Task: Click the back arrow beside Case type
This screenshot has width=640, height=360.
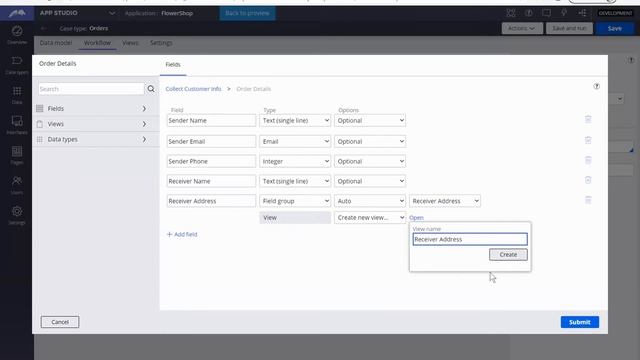Action: (44, 28)
